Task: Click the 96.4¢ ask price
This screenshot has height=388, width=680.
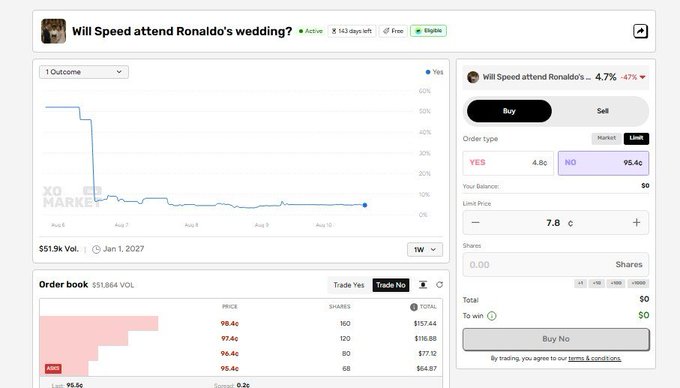Action: (229, 354)
